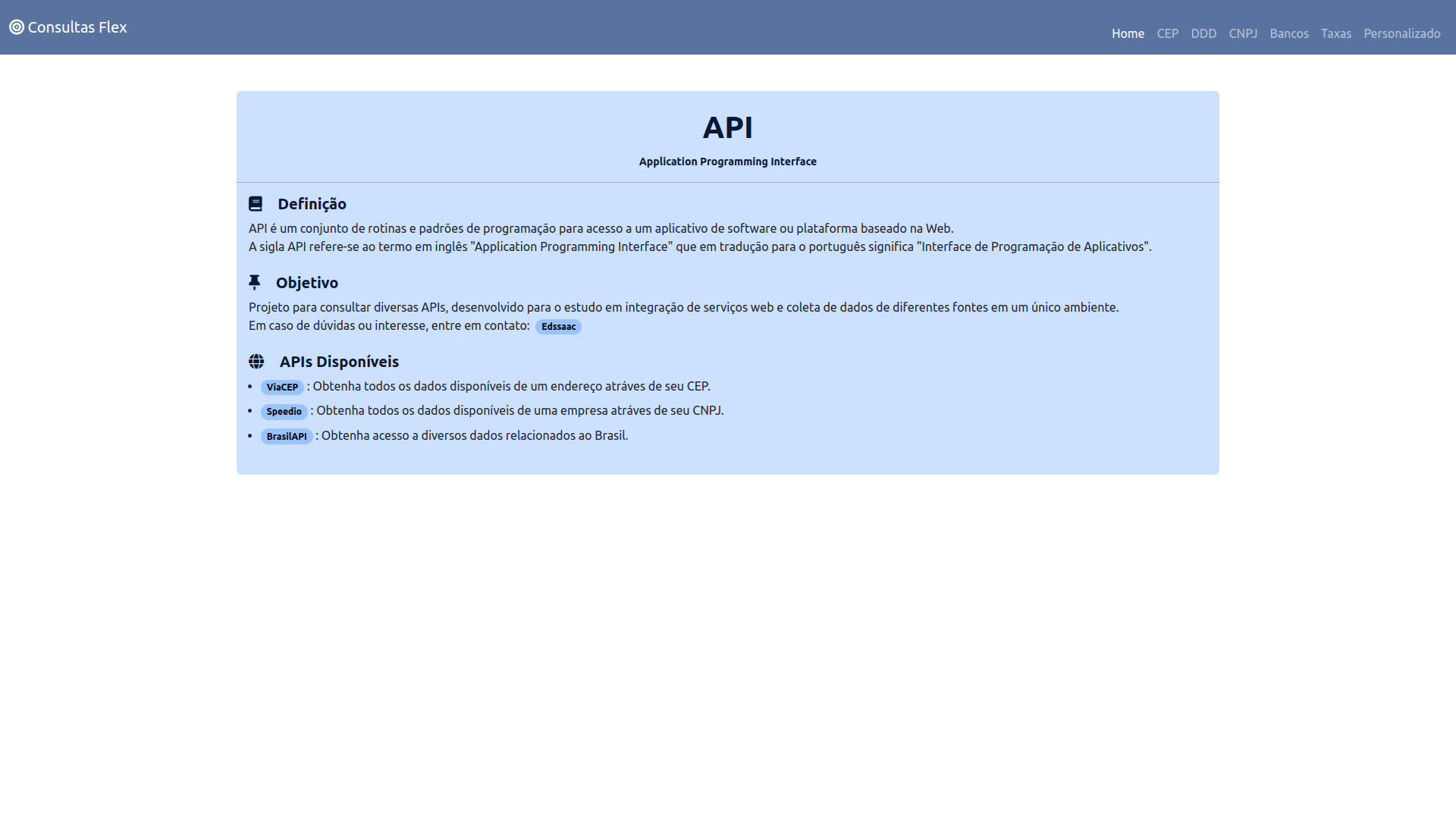Image resolution: width=1456 pixels, height=819 pixels.
Task: Click the Application Programming Interface subtitle
Action: click(727, 162)
